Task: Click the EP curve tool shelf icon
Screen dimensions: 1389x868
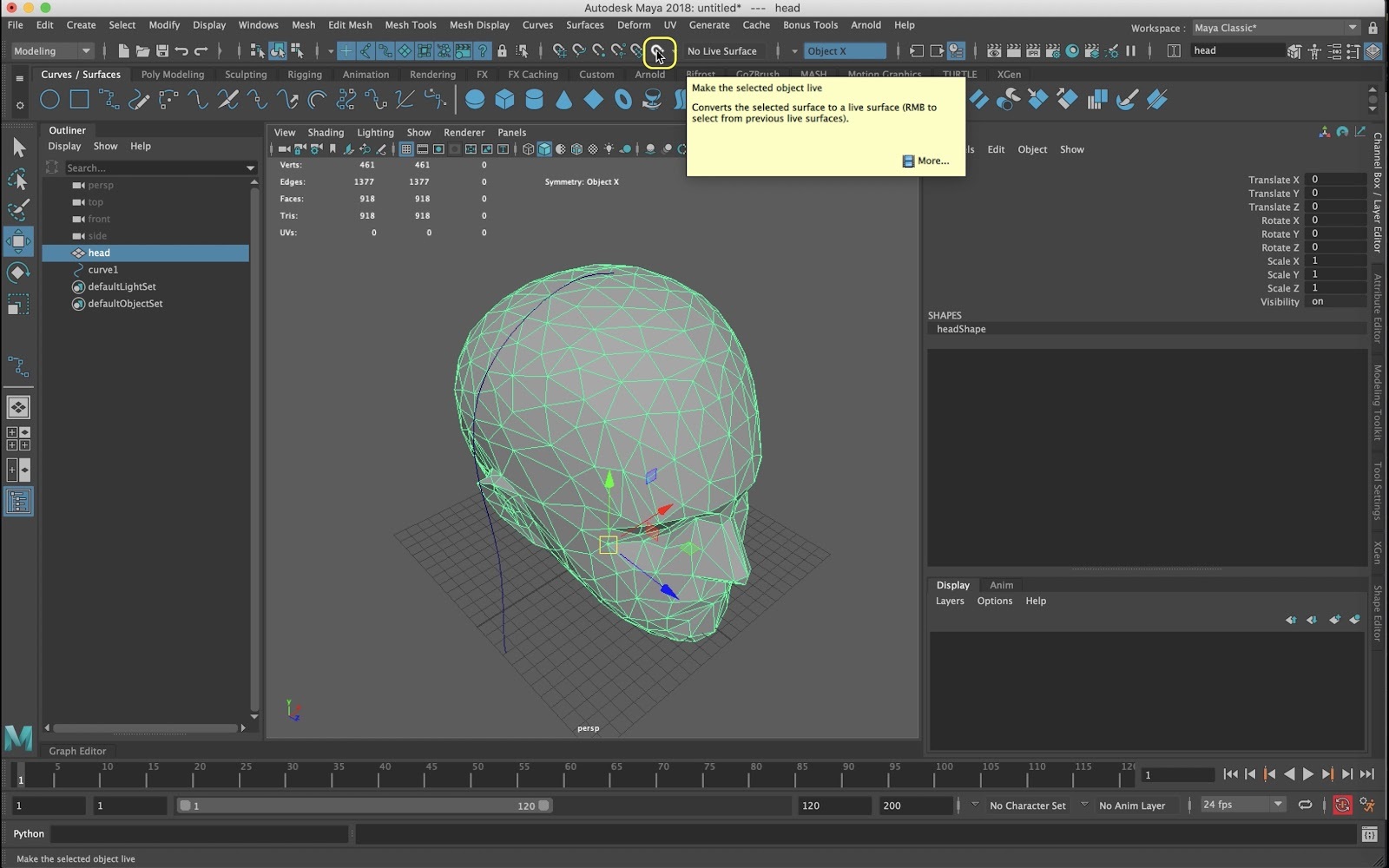Action: (x=109, y=100)
